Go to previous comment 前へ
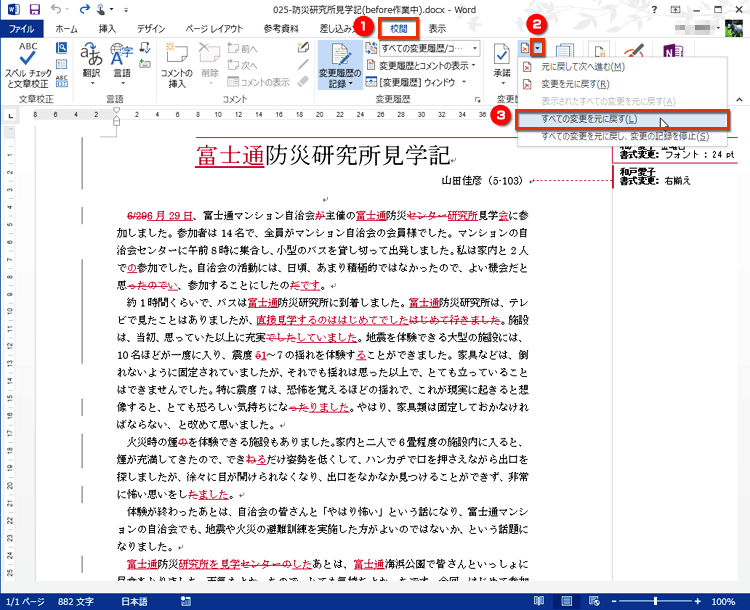The height and width of the screenshot is (610, 750). click(243, 48)
